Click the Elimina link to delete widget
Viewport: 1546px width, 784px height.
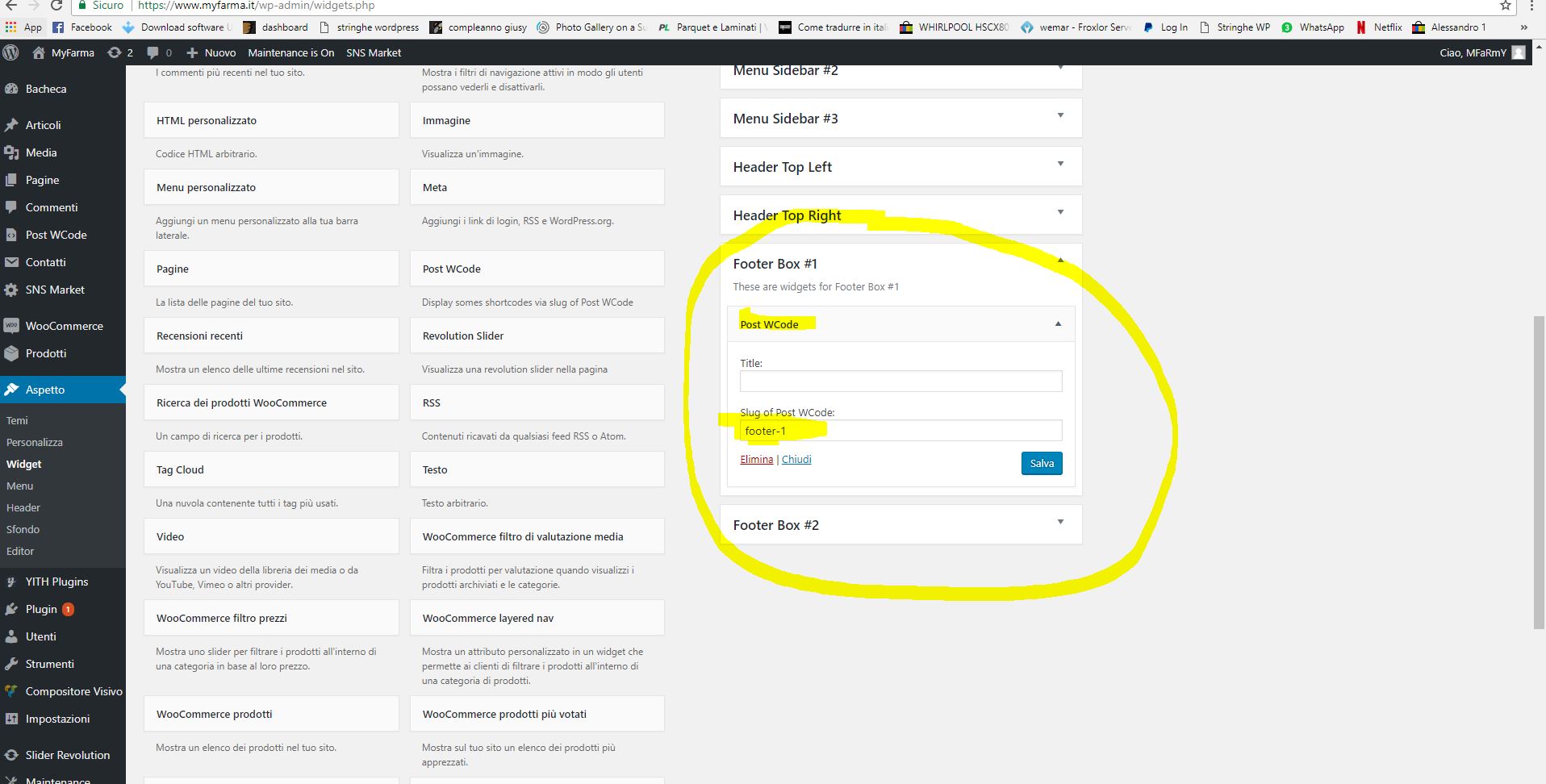coord(756,460)
